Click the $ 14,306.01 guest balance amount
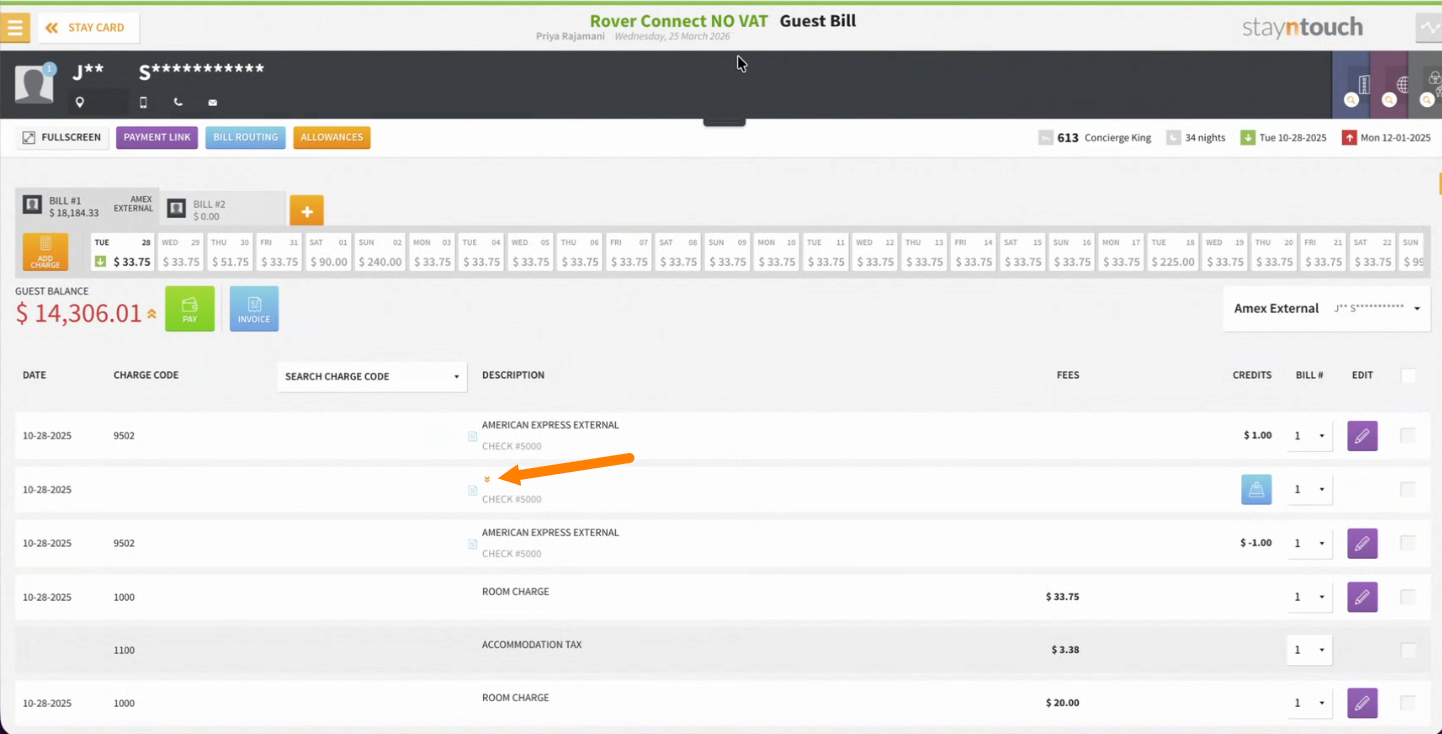Viewport: 1442px width, 734px height. [x=79, y=313]
